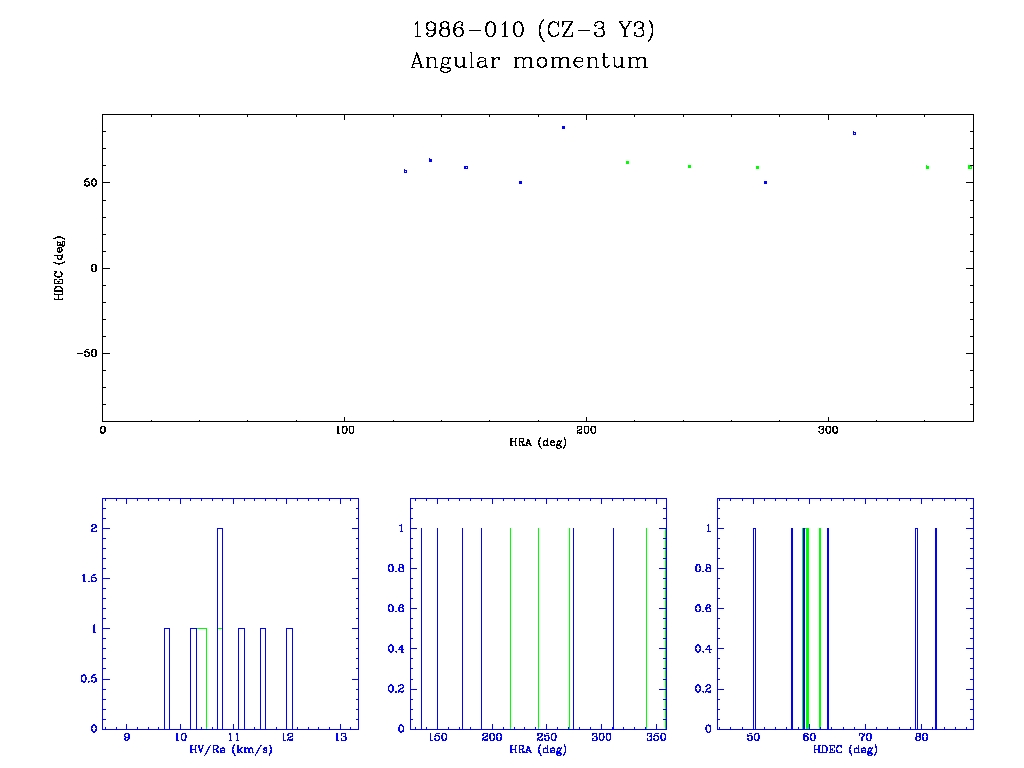Click the "100" x-axis tick of the scatter plot
This screenshot has height=768, width=1024.
344,430
